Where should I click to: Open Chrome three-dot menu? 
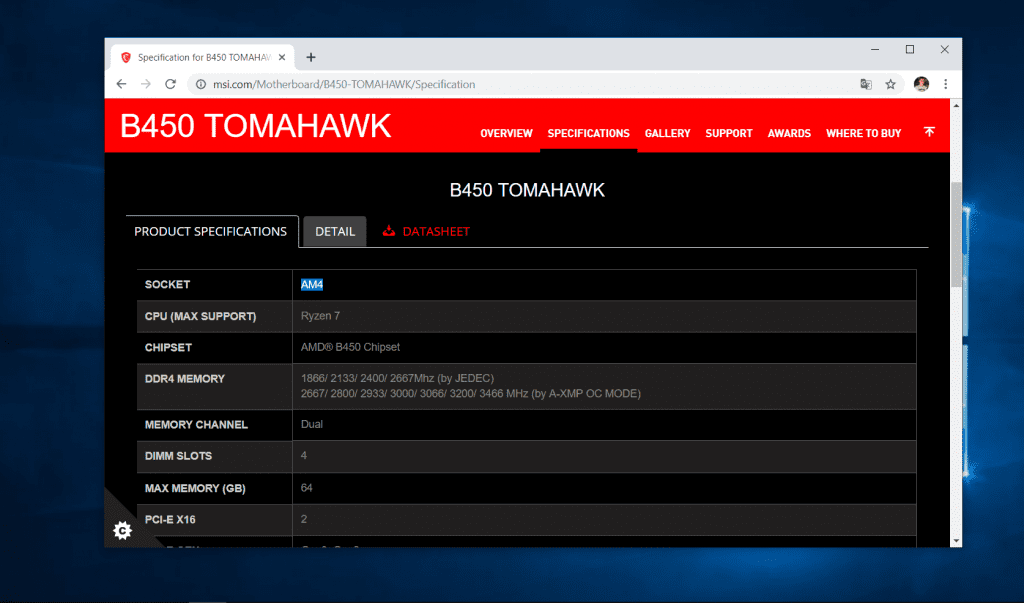pos(945,84)
